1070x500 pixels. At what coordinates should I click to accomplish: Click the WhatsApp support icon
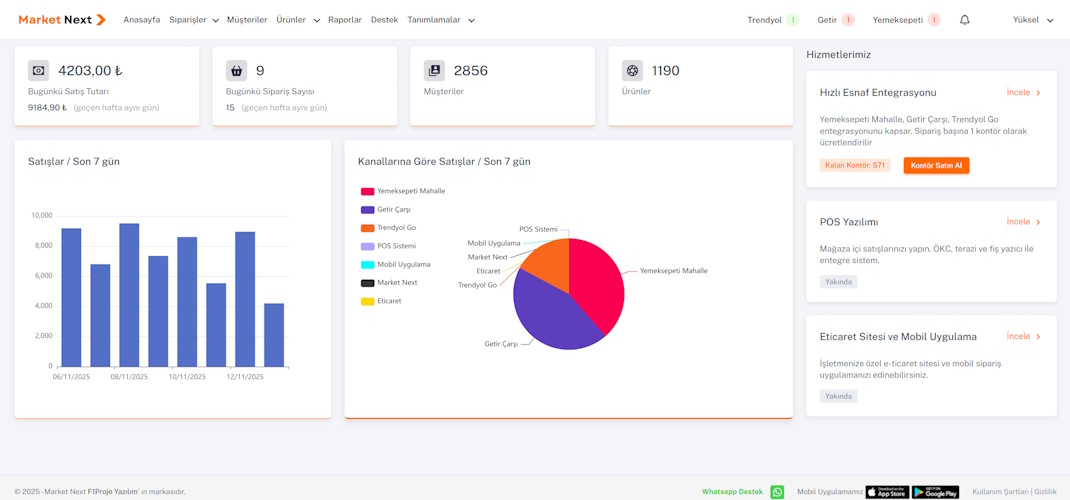777,492
